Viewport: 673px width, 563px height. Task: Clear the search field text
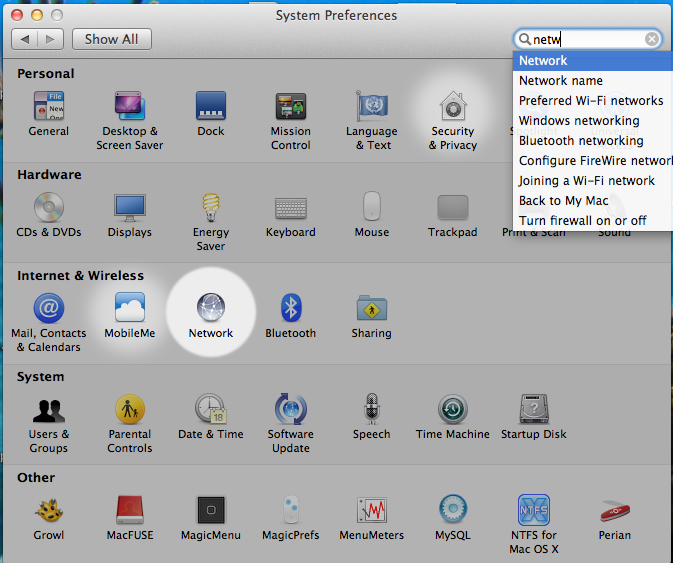[652, 39]
